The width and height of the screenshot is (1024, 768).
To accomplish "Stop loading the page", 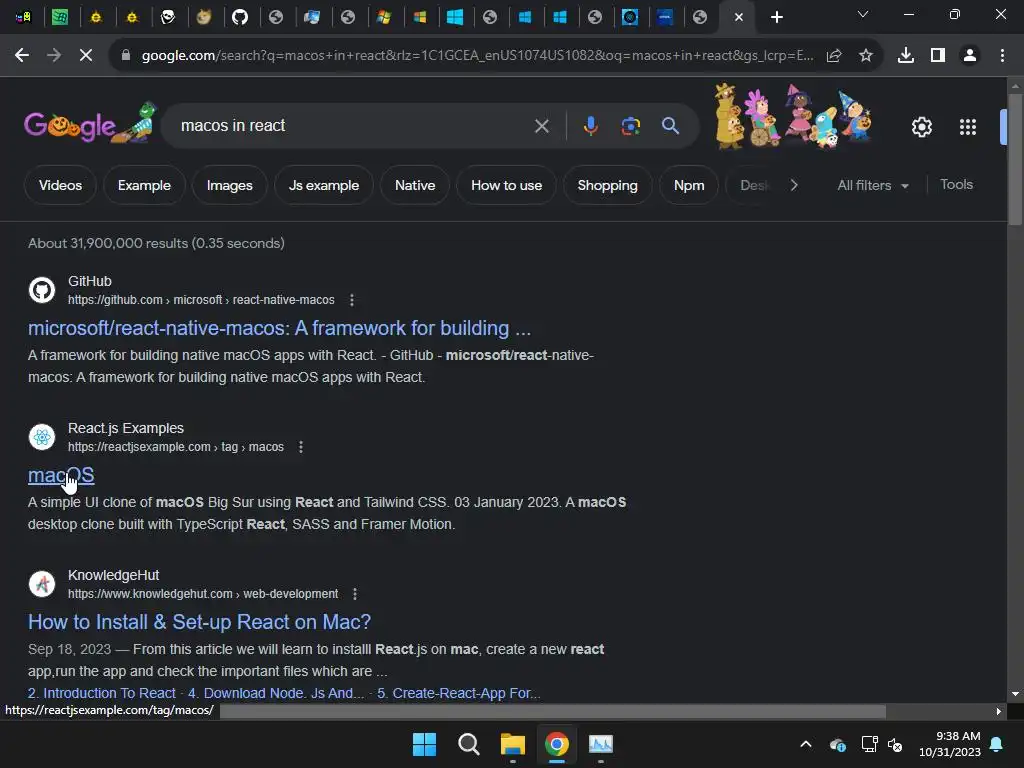I will coord(86,56).
